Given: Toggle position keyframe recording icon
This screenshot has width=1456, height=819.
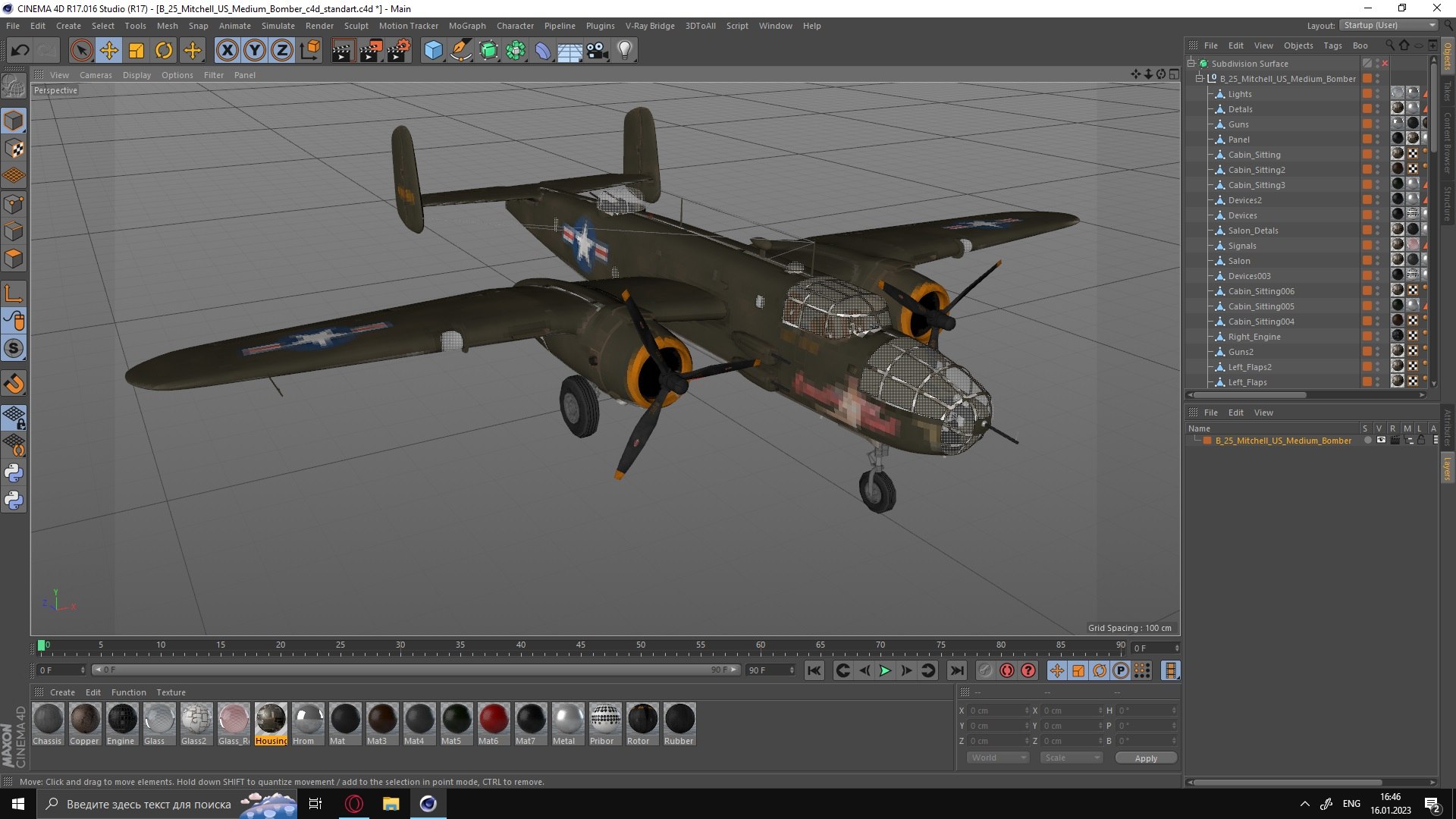Looking at the screenshot, I should click(1056, 670).
